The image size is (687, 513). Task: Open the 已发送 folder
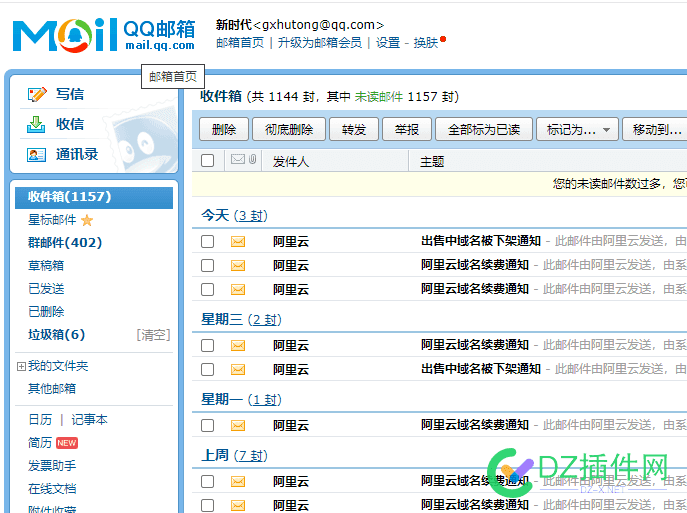(46, 289)
